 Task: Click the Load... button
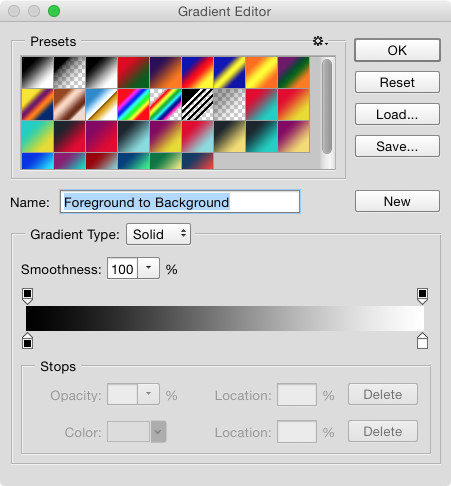397,114
